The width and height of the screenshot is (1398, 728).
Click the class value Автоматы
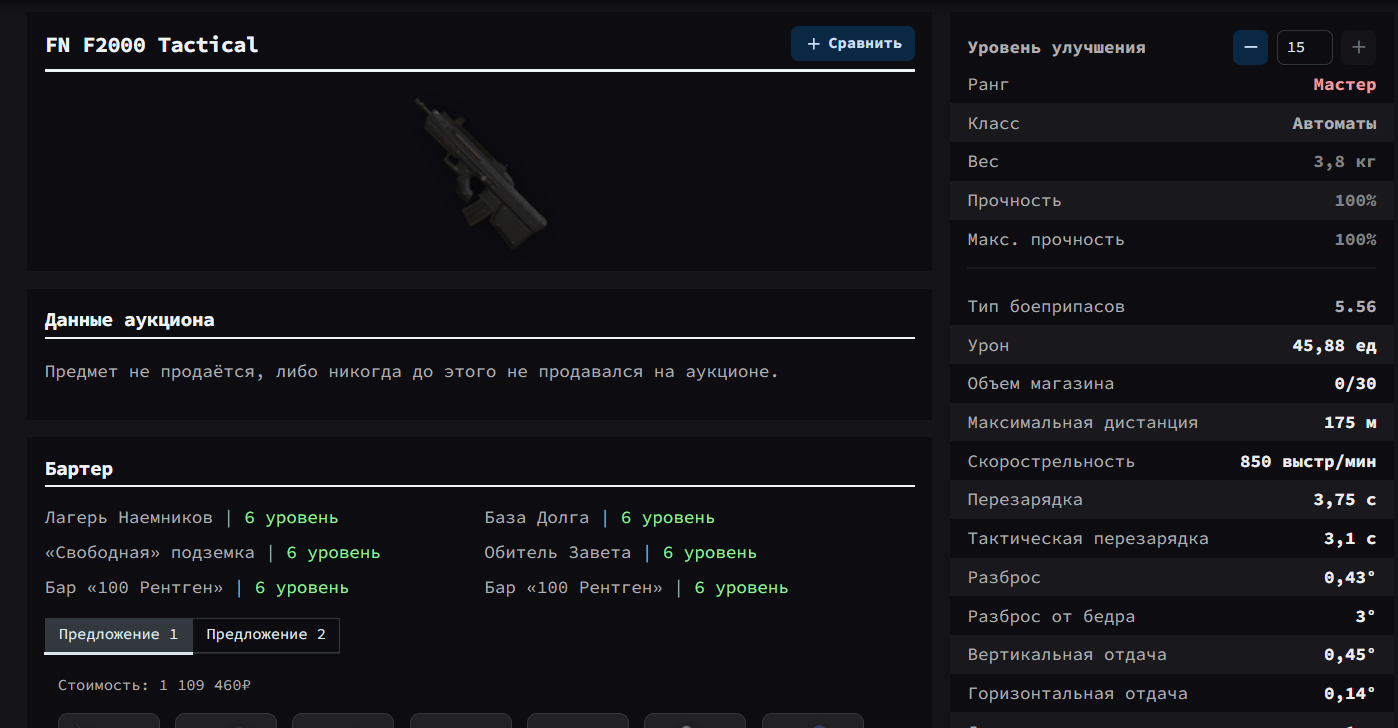coord(1334,124)
